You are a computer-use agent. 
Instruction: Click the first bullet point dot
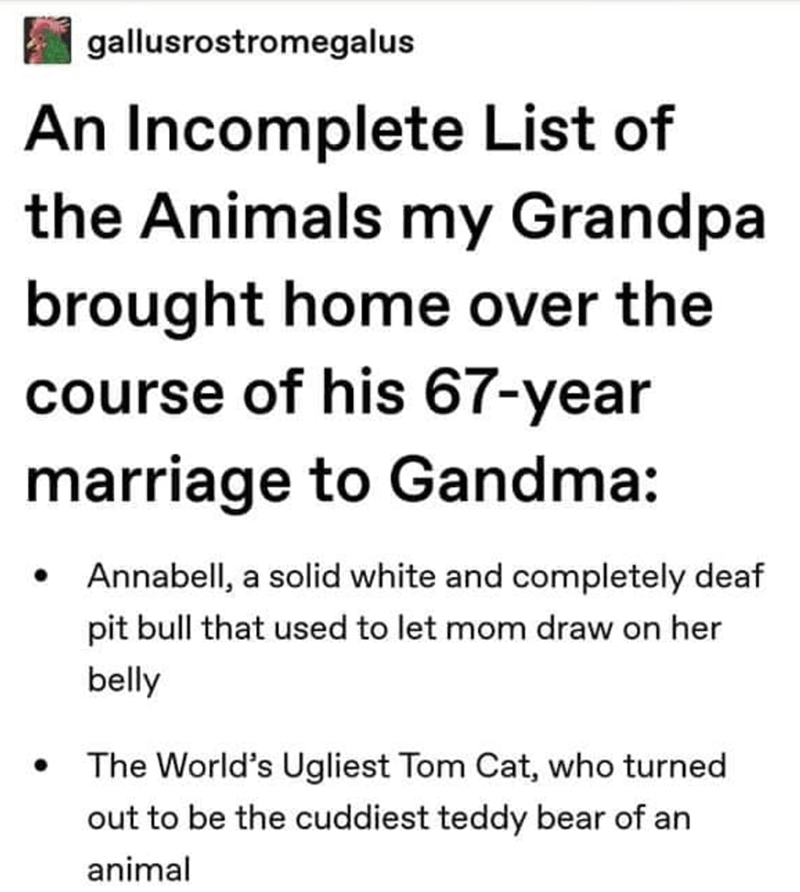[41, 578]
